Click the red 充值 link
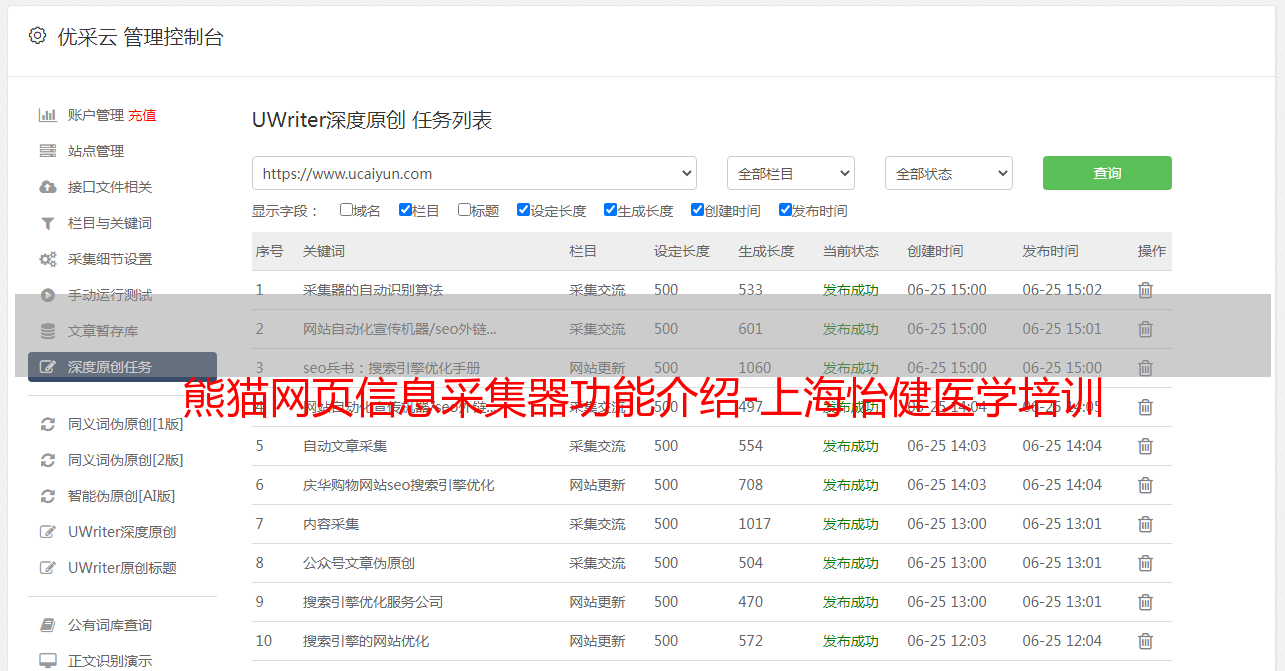 [x=142, y=115]
